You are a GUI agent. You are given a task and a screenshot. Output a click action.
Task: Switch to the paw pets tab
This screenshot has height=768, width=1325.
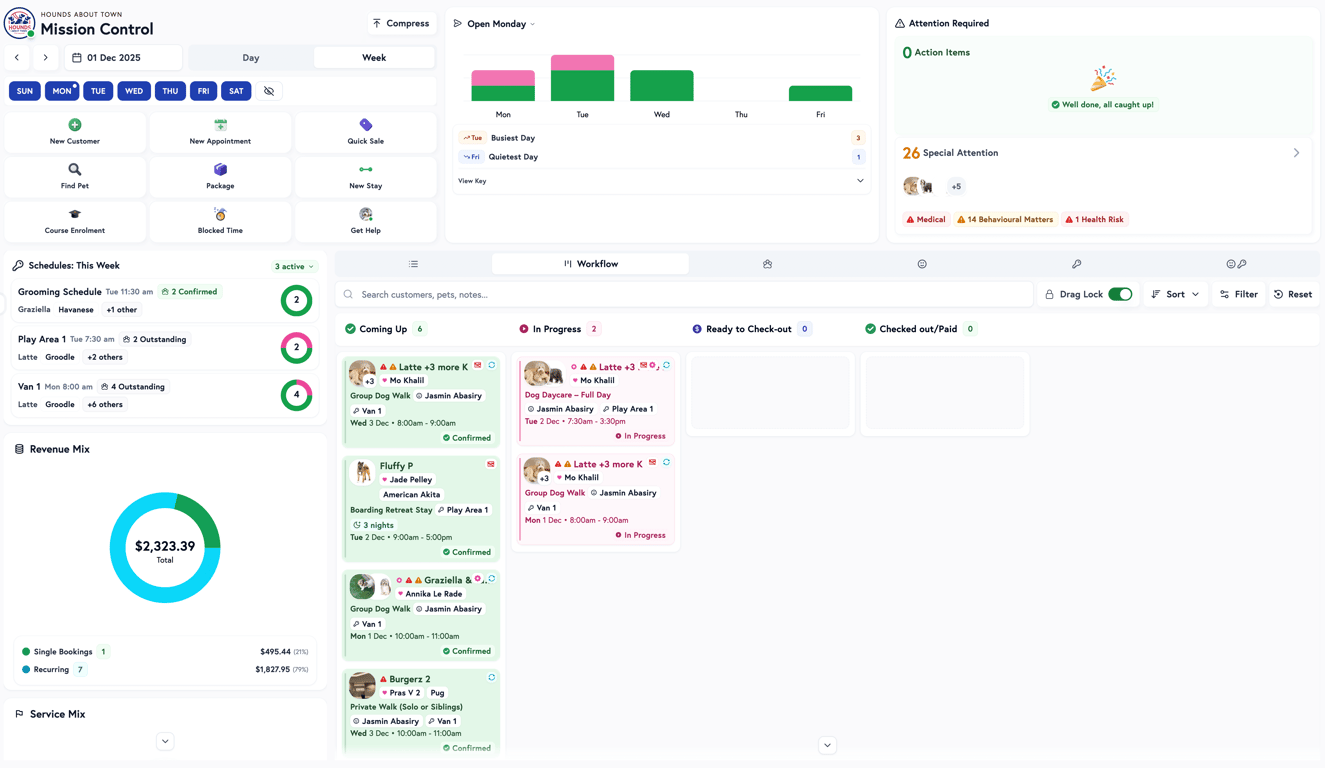(x=767, y=264)
